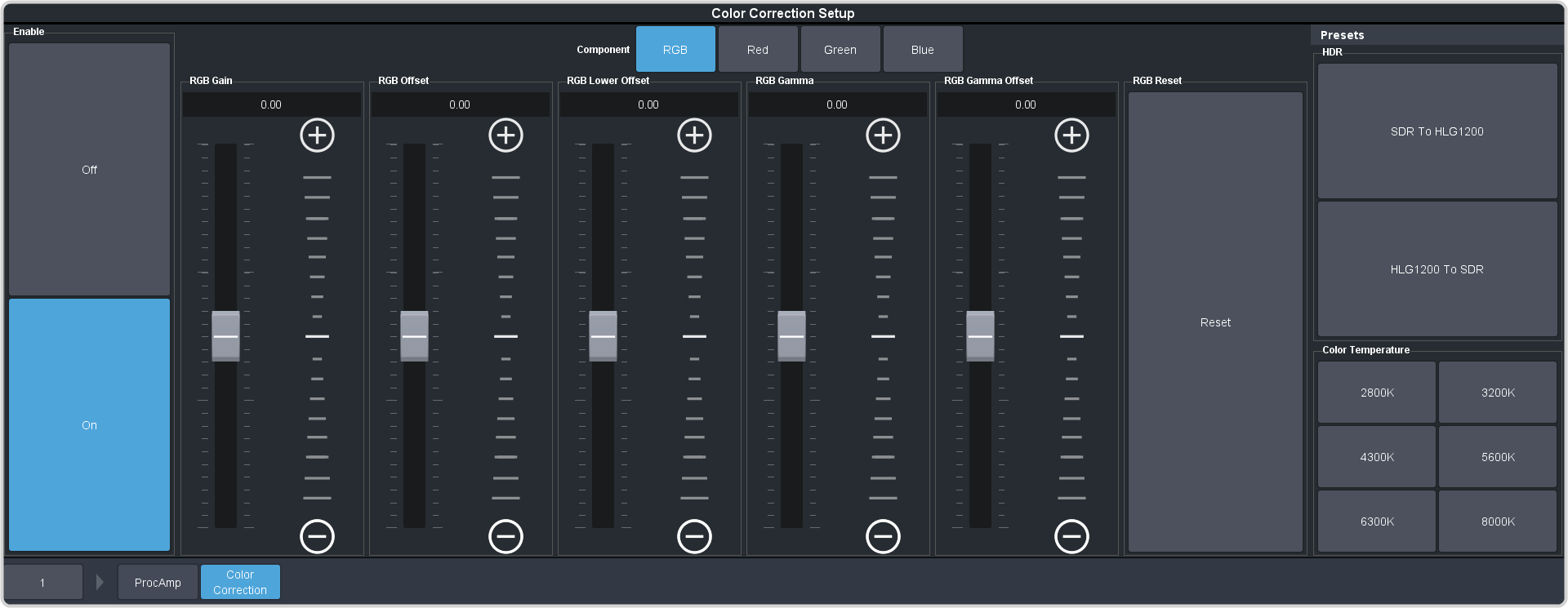This screenshot has width=1568, height=608.
Task: Select the Red component
Action: pyautogui.click(x=757, y=50)
